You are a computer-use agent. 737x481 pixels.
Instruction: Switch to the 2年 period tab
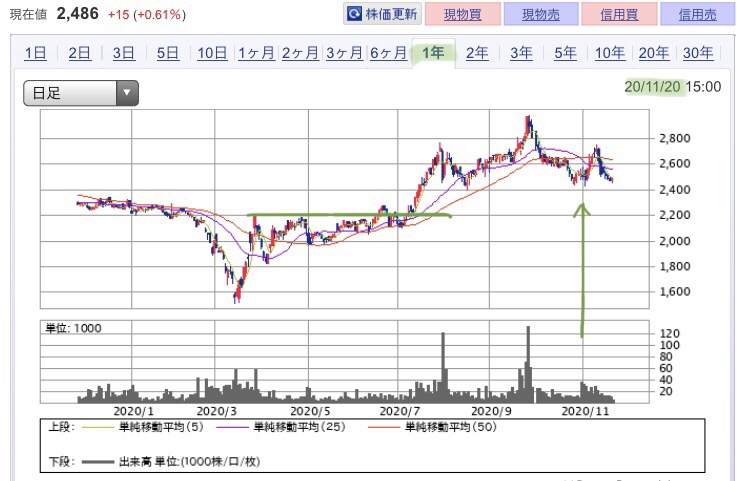tap(477, 53)
